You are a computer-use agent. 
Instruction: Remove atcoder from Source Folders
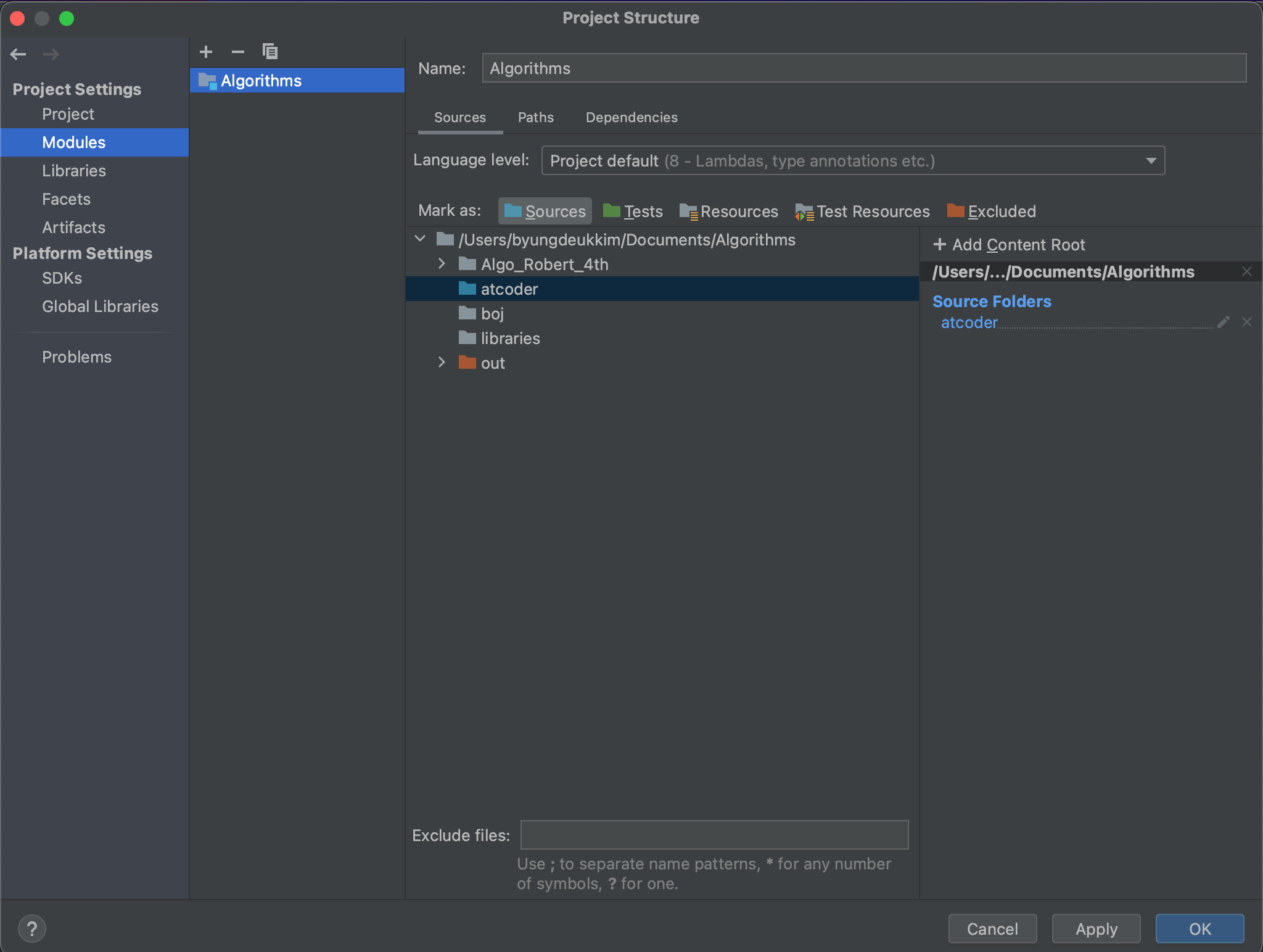1247,322
